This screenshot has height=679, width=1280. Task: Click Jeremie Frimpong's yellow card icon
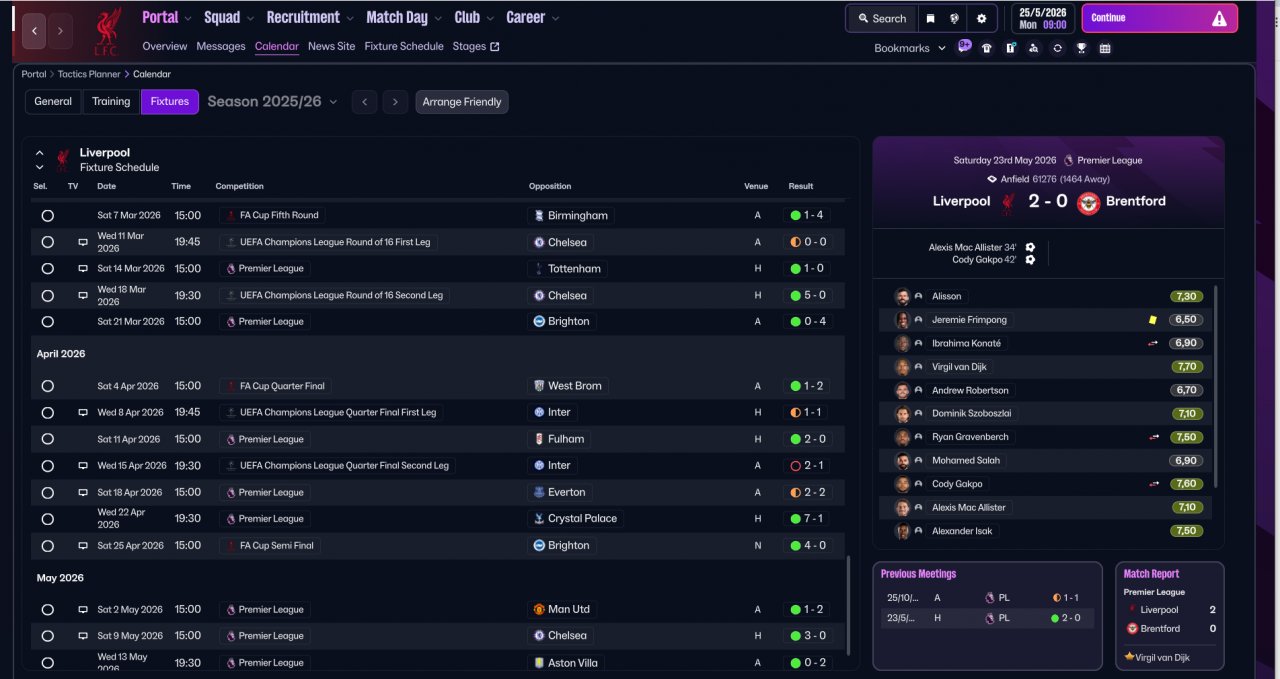[x=1153, y=320]
